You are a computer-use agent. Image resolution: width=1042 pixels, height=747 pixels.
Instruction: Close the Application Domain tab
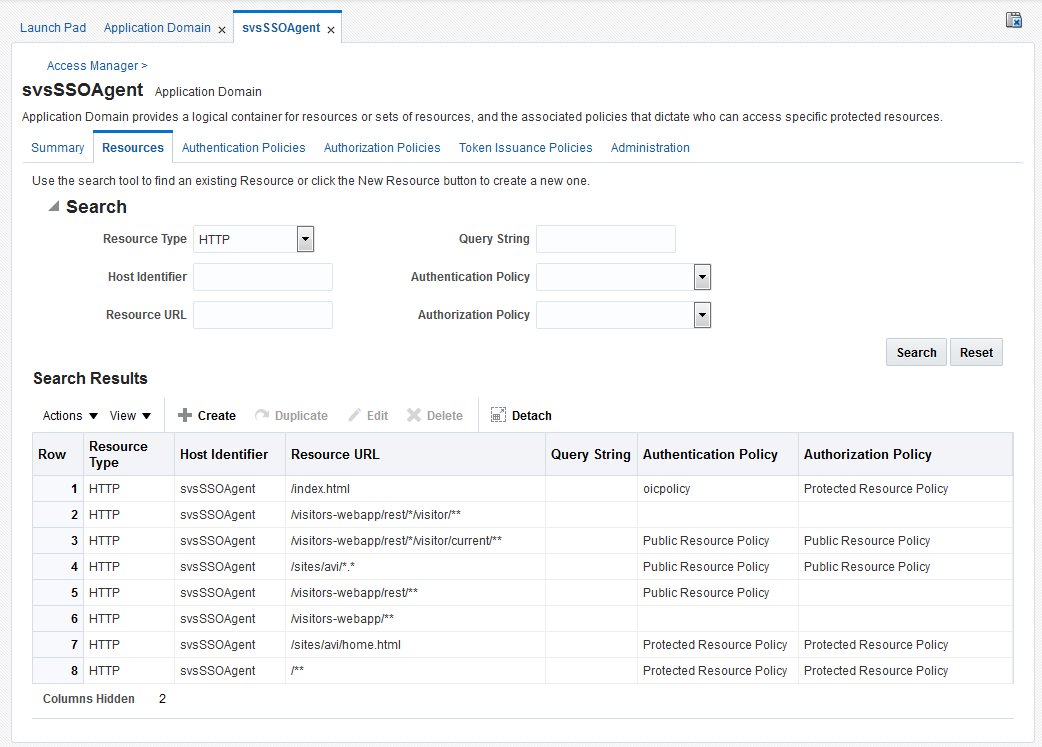(x=222, y=30)
